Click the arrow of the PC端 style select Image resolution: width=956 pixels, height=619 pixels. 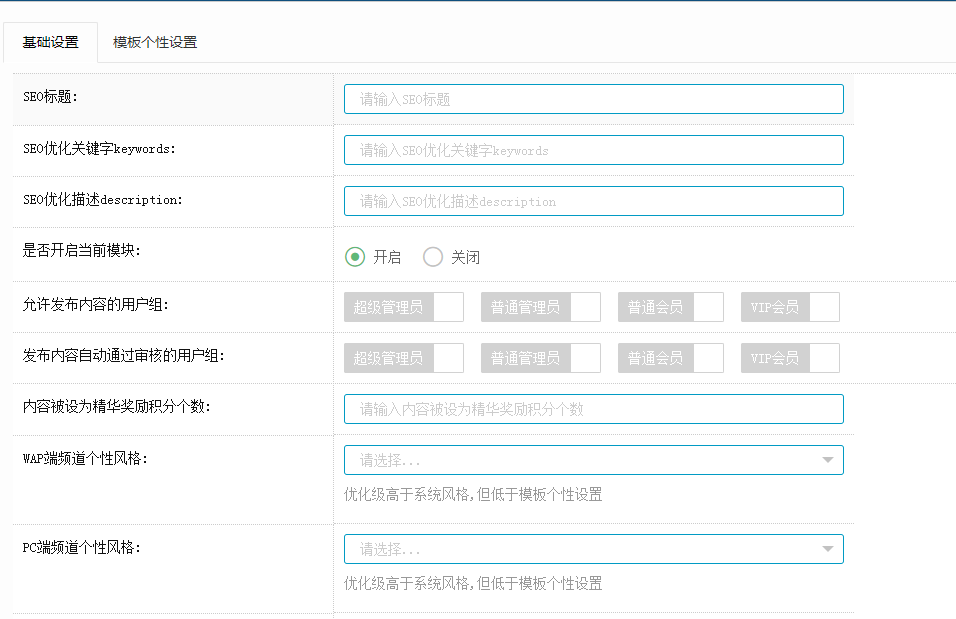pyautogui.click(x=827, y=549)
